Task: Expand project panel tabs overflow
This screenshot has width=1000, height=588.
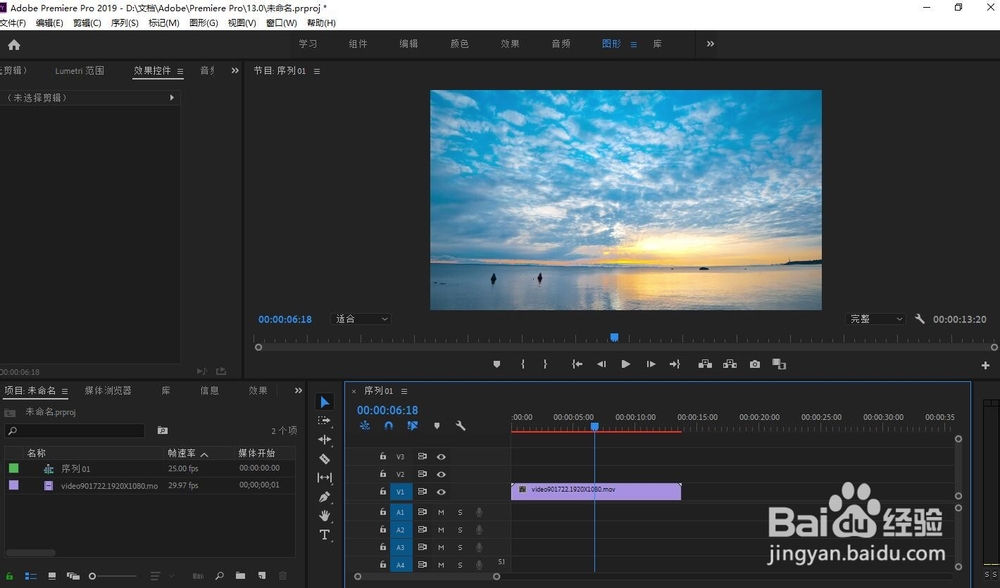Action: coord(298,390)
